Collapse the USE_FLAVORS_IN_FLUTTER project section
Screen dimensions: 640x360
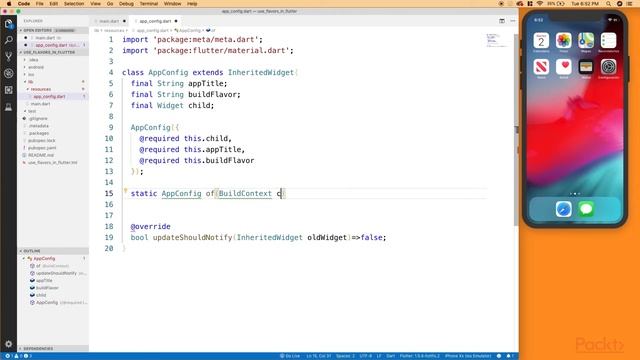(53, 52)
